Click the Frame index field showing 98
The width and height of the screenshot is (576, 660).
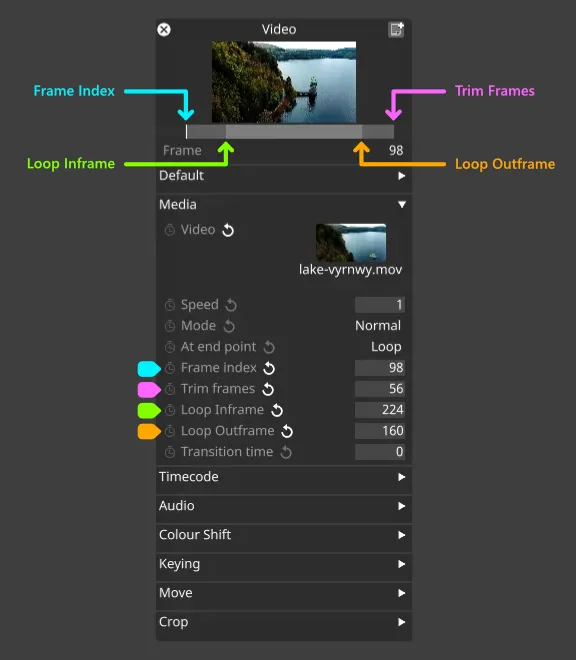380,368
